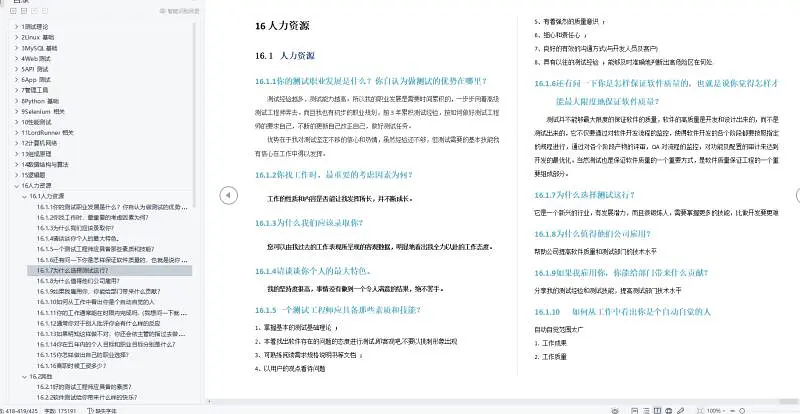
Task: Collapse the 16.2 section chevron
Action: coord(24,376)
